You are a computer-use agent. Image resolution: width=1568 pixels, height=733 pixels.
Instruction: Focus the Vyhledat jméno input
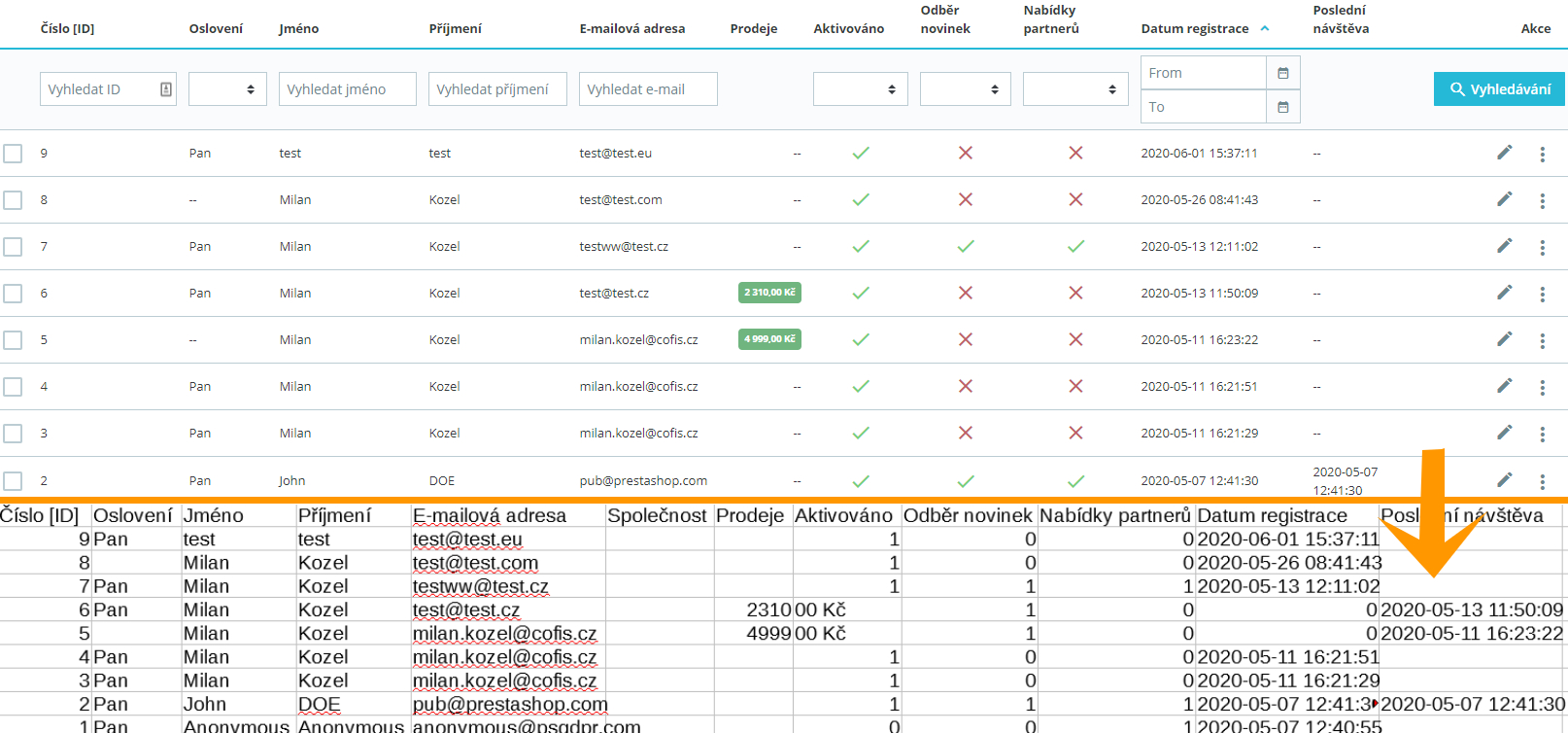(x=348, y=89)
